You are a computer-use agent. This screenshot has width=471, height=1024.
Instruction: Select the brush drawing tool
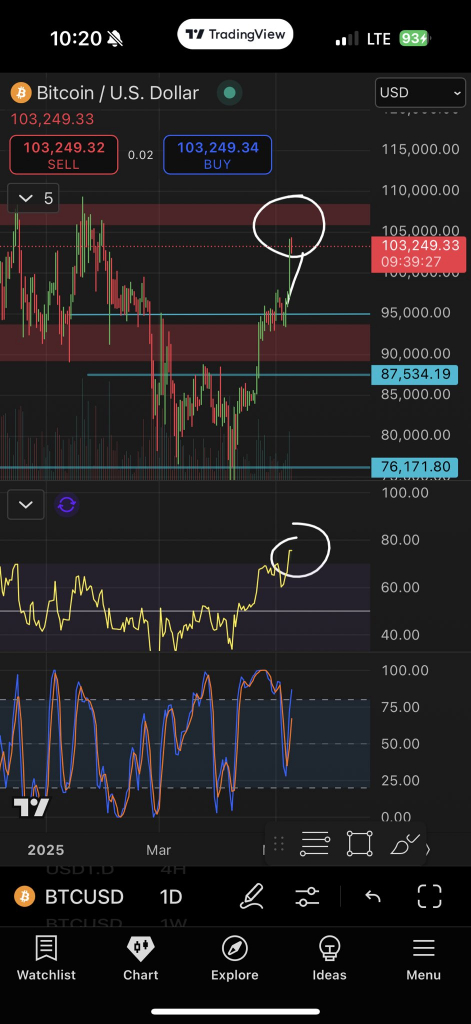click(404, 844)
